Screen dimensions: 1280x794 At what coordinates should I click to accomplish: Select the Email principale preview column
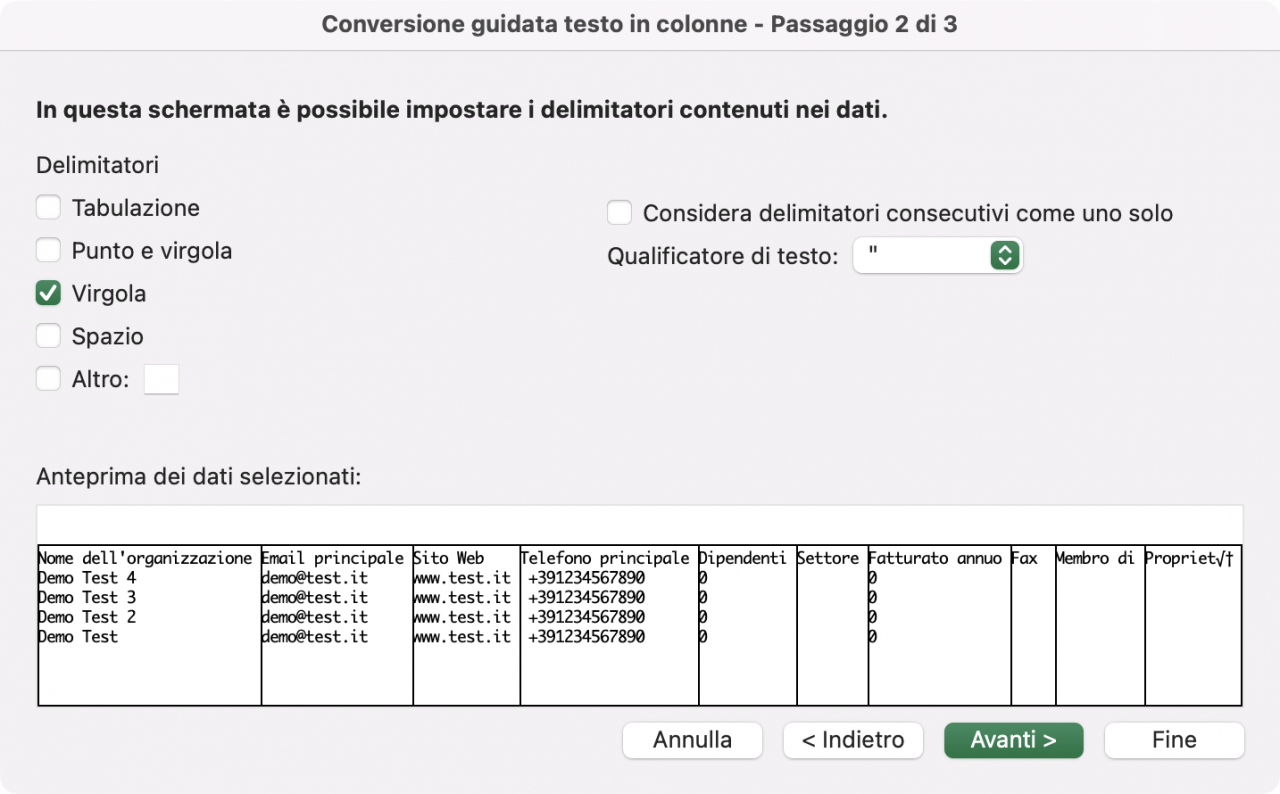point(337,626)
